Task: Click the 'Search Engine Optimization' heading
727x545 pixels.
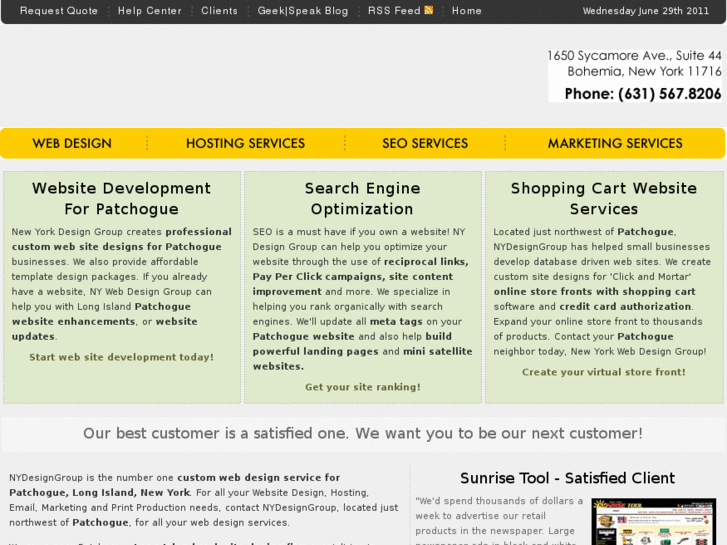Action: [363, 199]
